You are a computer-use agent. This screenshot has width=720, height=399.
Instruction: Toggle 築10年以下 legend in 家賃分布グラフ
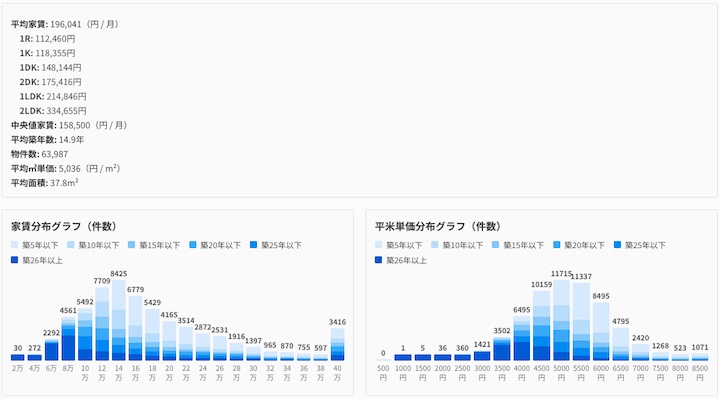click(x=93, y=245)
